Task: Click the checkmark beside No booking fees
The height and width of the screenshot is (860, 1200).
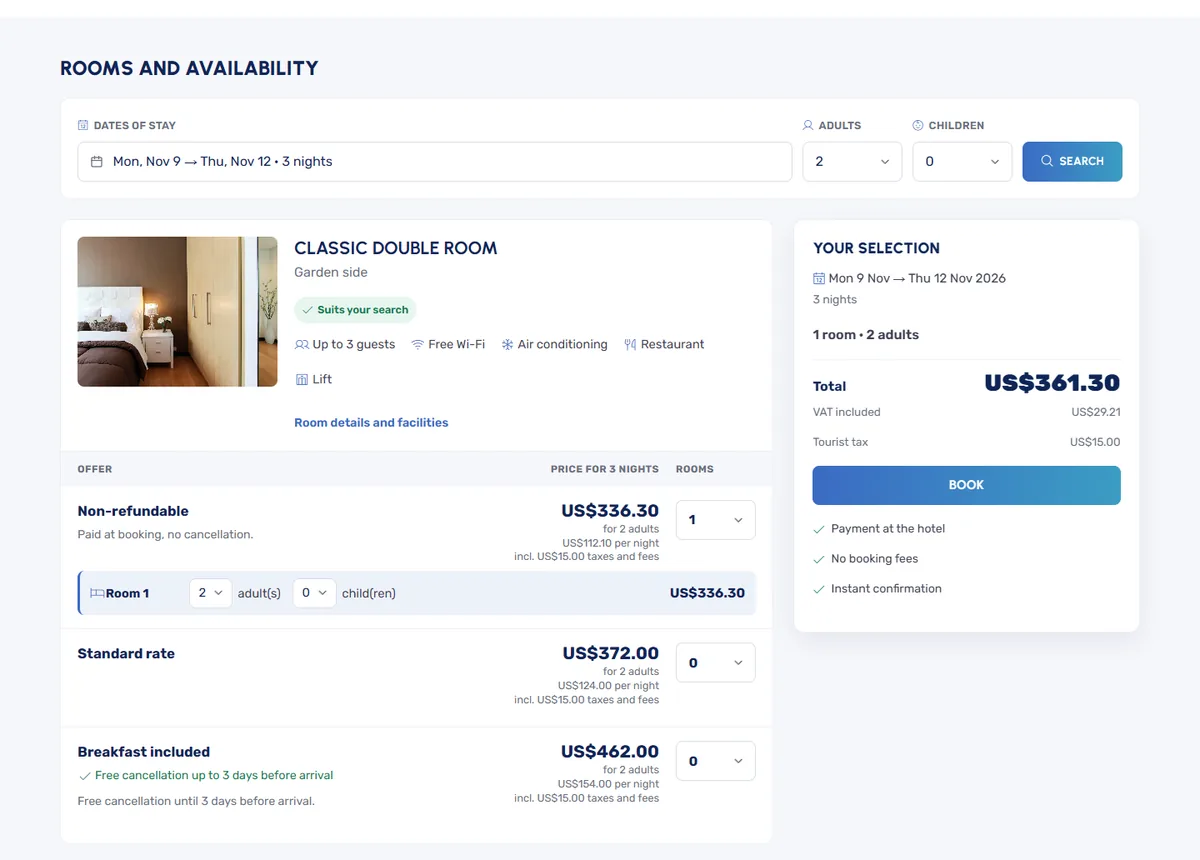Action: 819,559
